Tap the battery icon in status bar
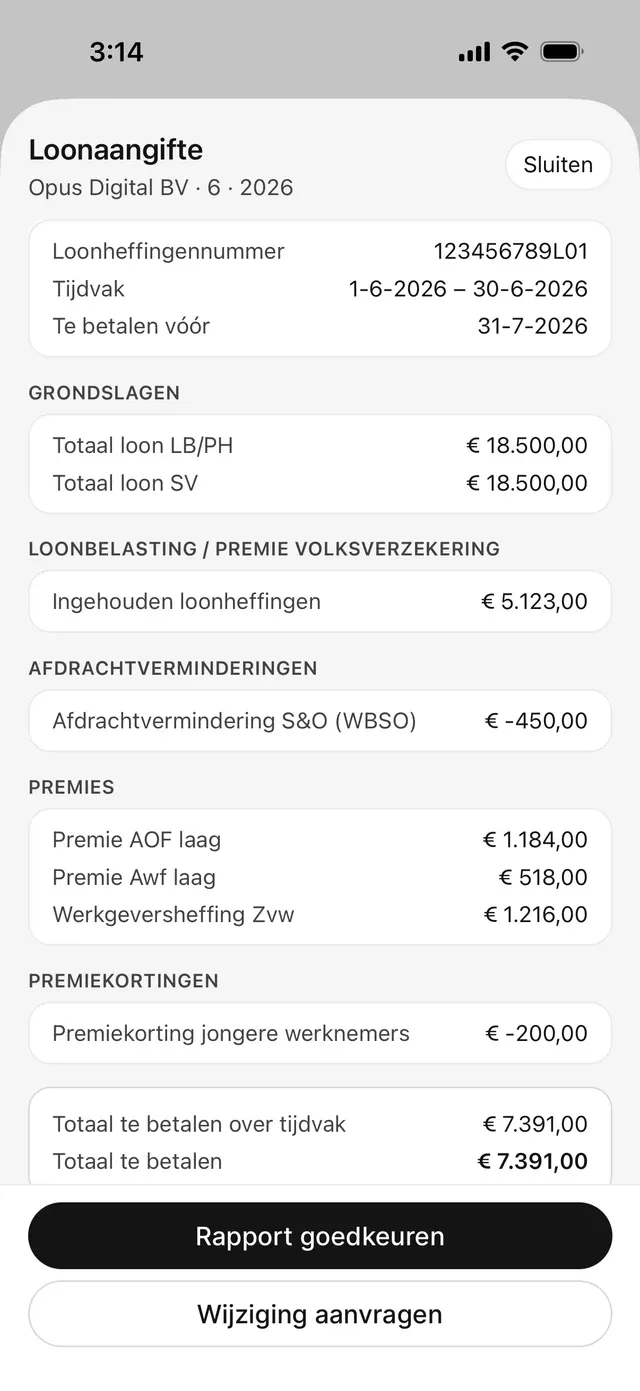This screenshot has height=1391, width=640. pos(563,52)
